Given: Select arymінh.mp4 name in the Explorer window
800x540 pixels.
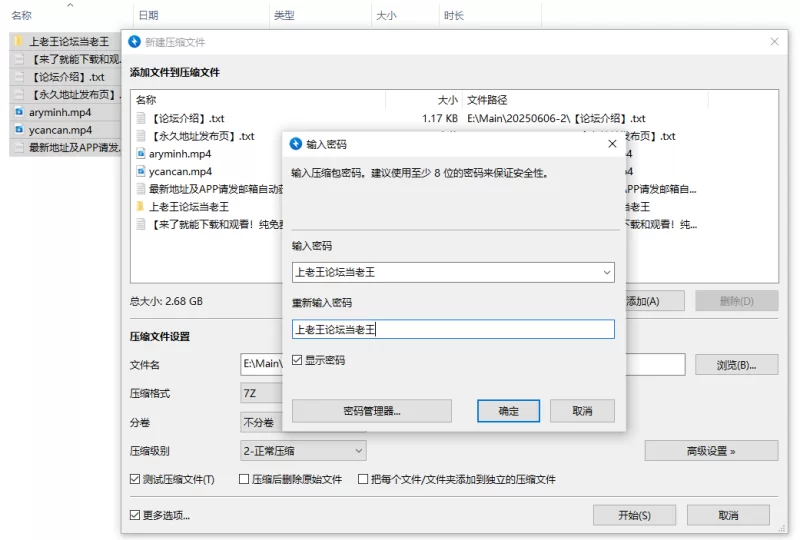Looking at the screenshot, I should tap(60, 112).
